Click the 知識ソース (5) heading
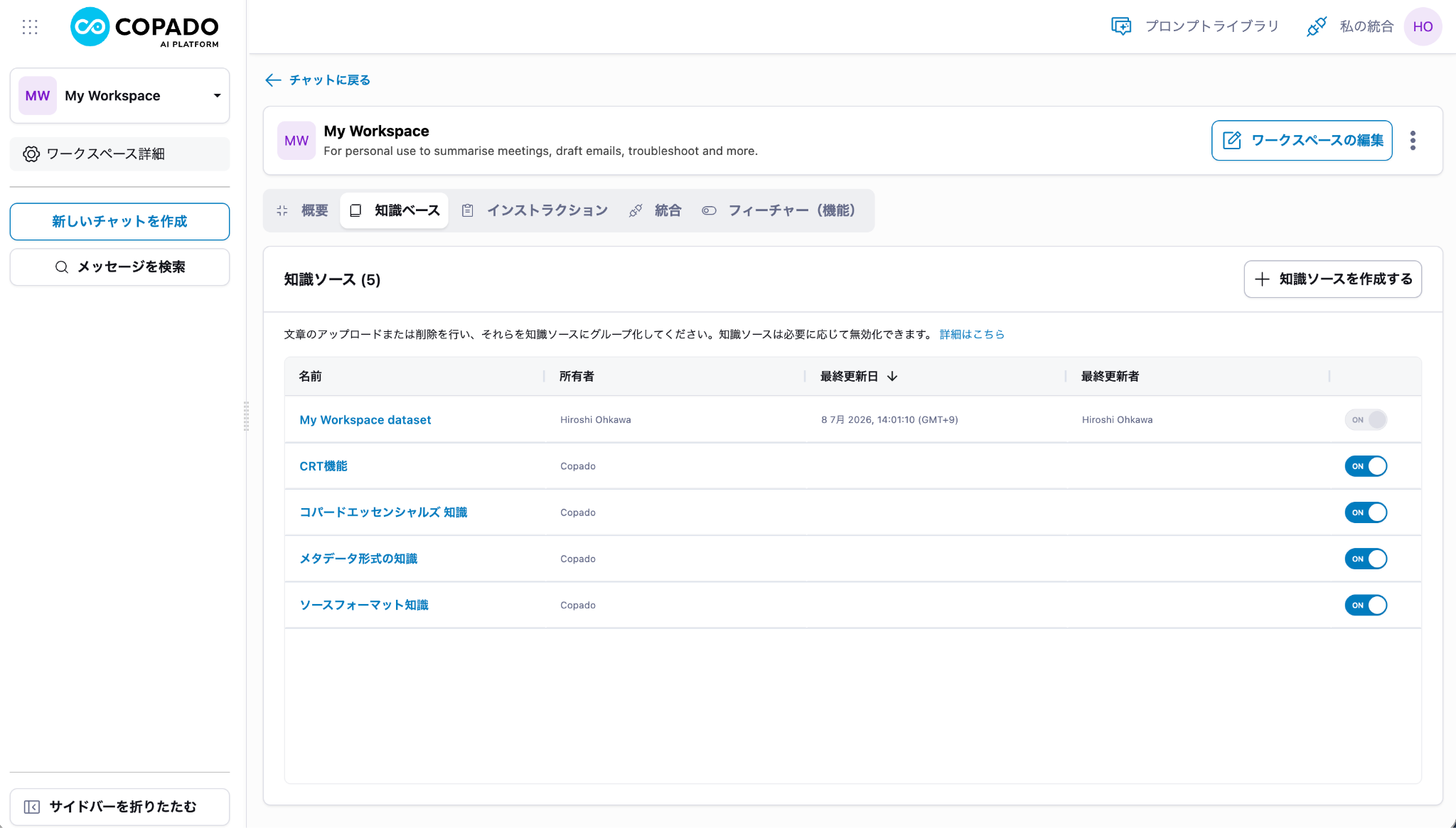The width and height of the screenshot is (1456, 828). (332, 280)
